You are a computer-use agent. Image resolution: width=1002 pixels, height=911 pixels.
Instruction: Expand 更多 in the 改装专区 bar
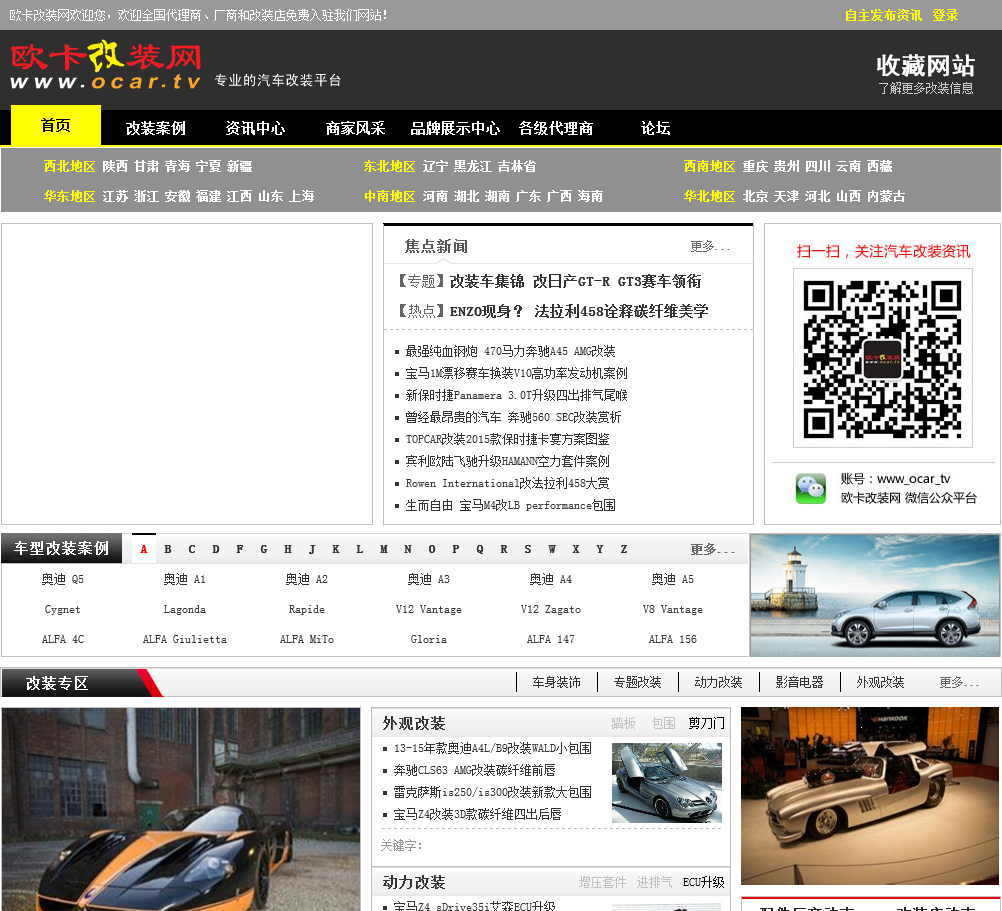pos(959,682)
